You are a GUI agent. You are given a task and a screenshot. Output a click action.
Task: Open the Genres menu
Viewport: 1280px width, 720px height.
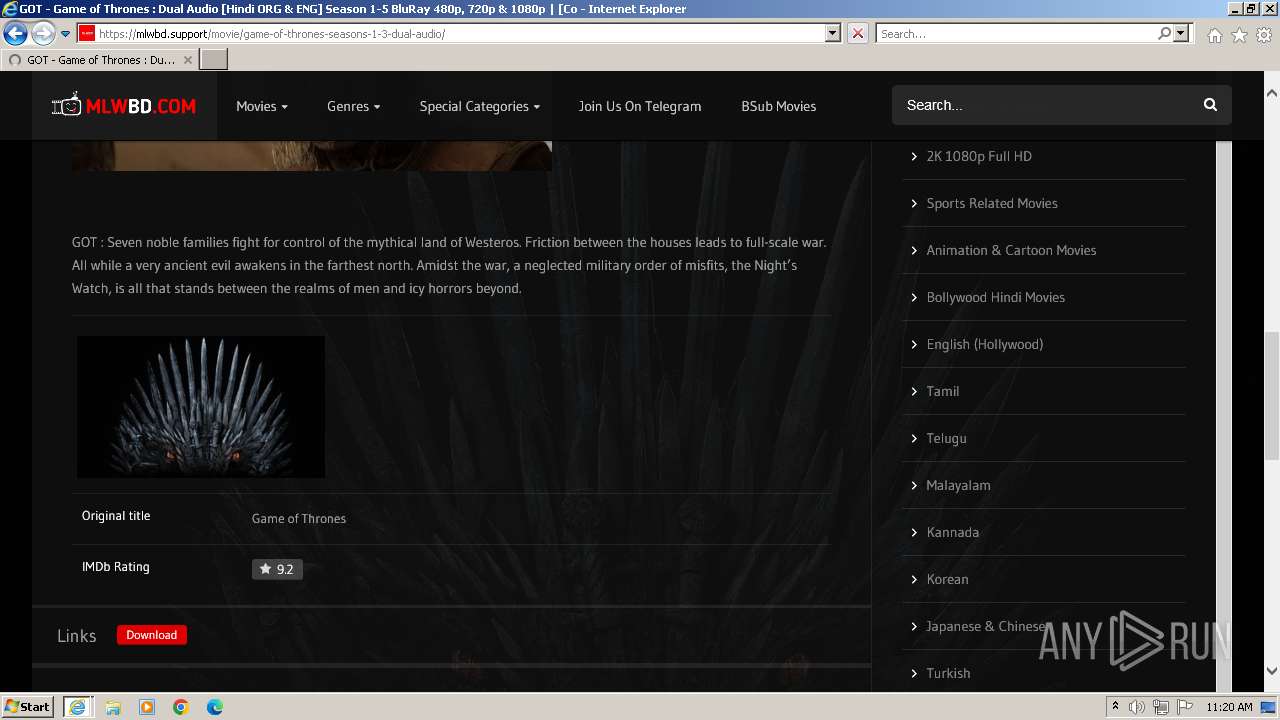pos(353,106)
